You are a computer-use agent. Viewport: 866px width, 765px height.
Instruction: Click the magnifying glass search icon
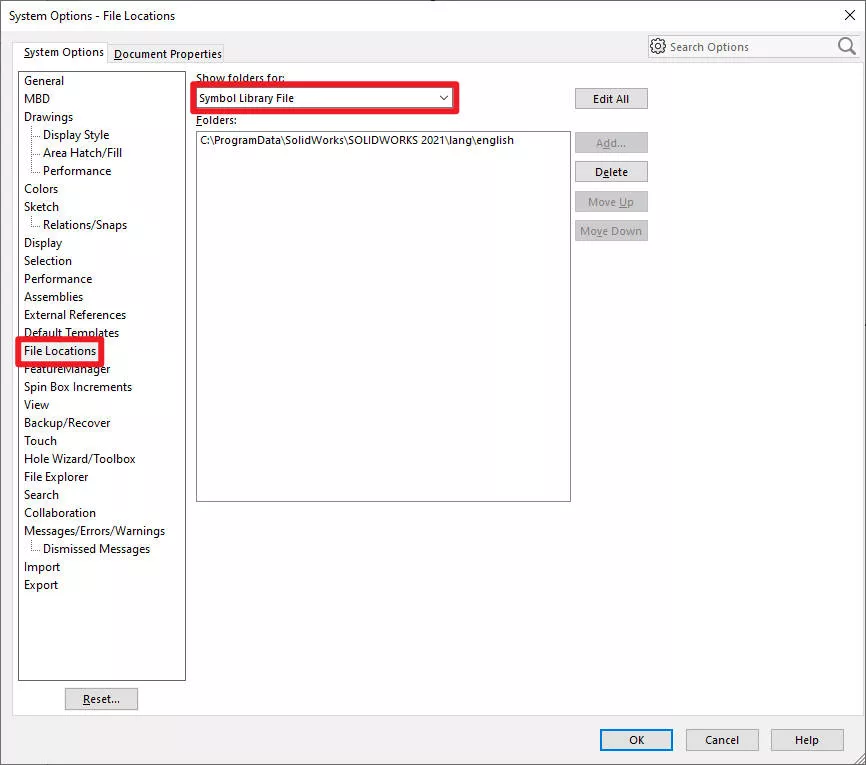tap(846, 46)
